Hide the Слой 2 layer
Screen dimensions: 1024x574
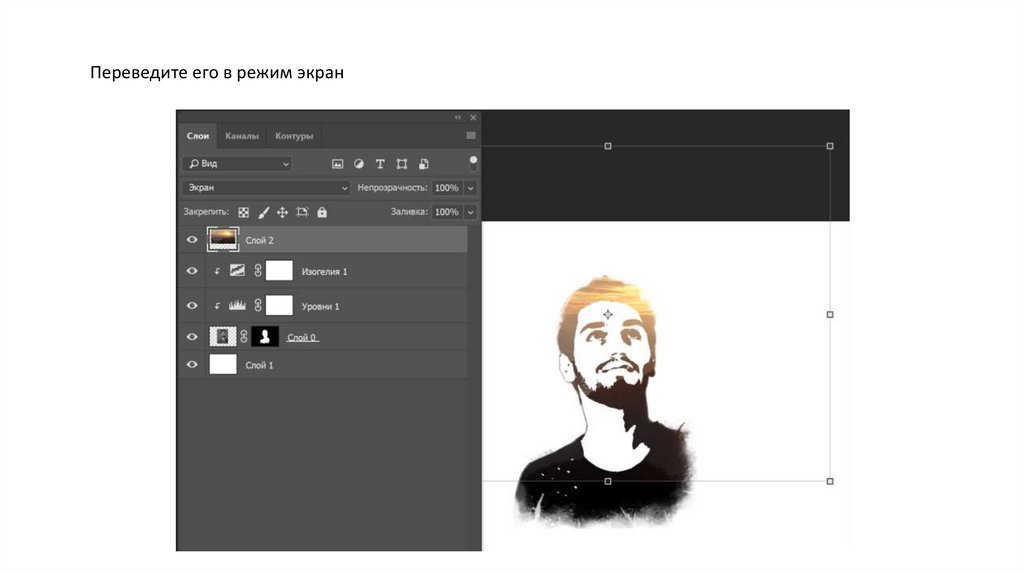tap(192, 240)
